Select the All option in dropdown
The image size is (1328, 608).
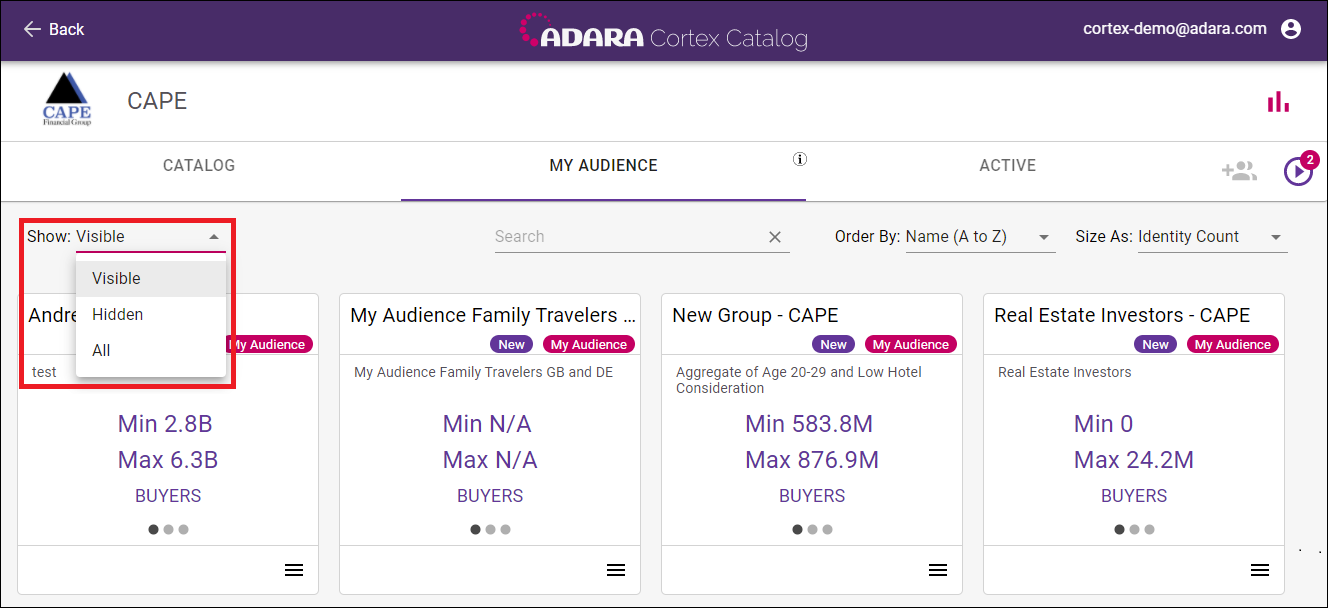point(151,351)
